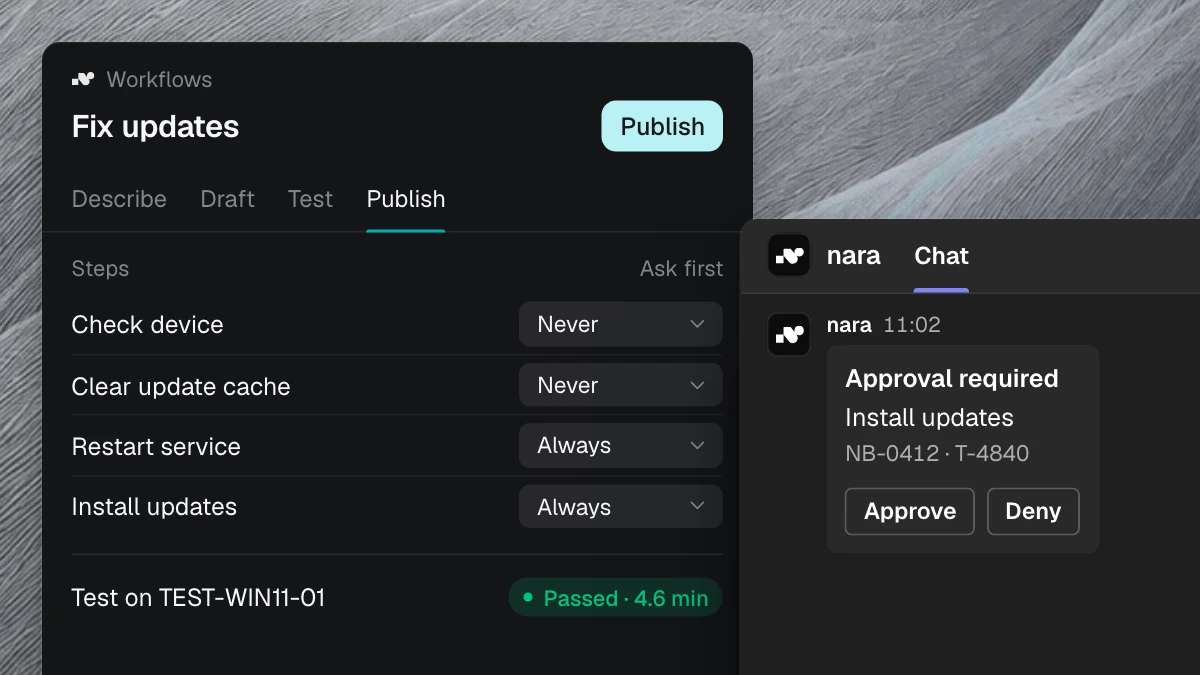This screenshot has width=1200, height=675.
Task: Click the Fix updates title
Action: click(x=155, y=127)
